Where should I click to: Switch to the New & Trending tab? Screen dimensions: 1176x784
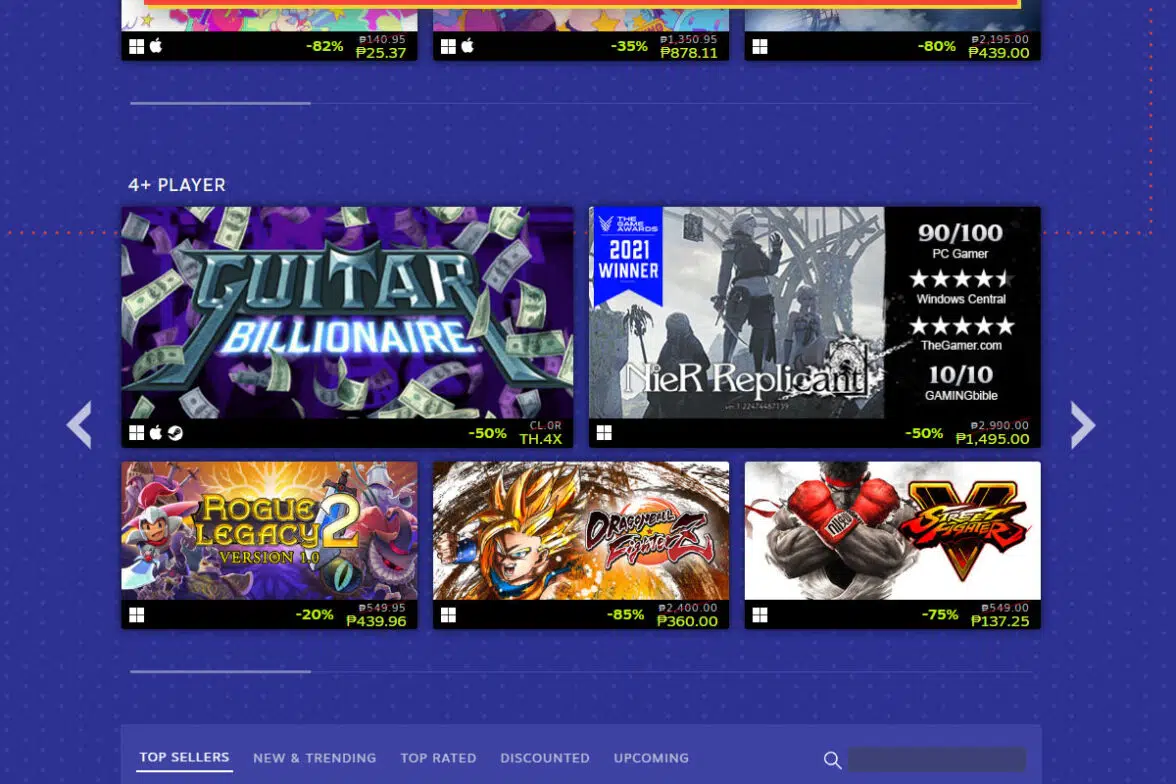click(x=315, y=758)
